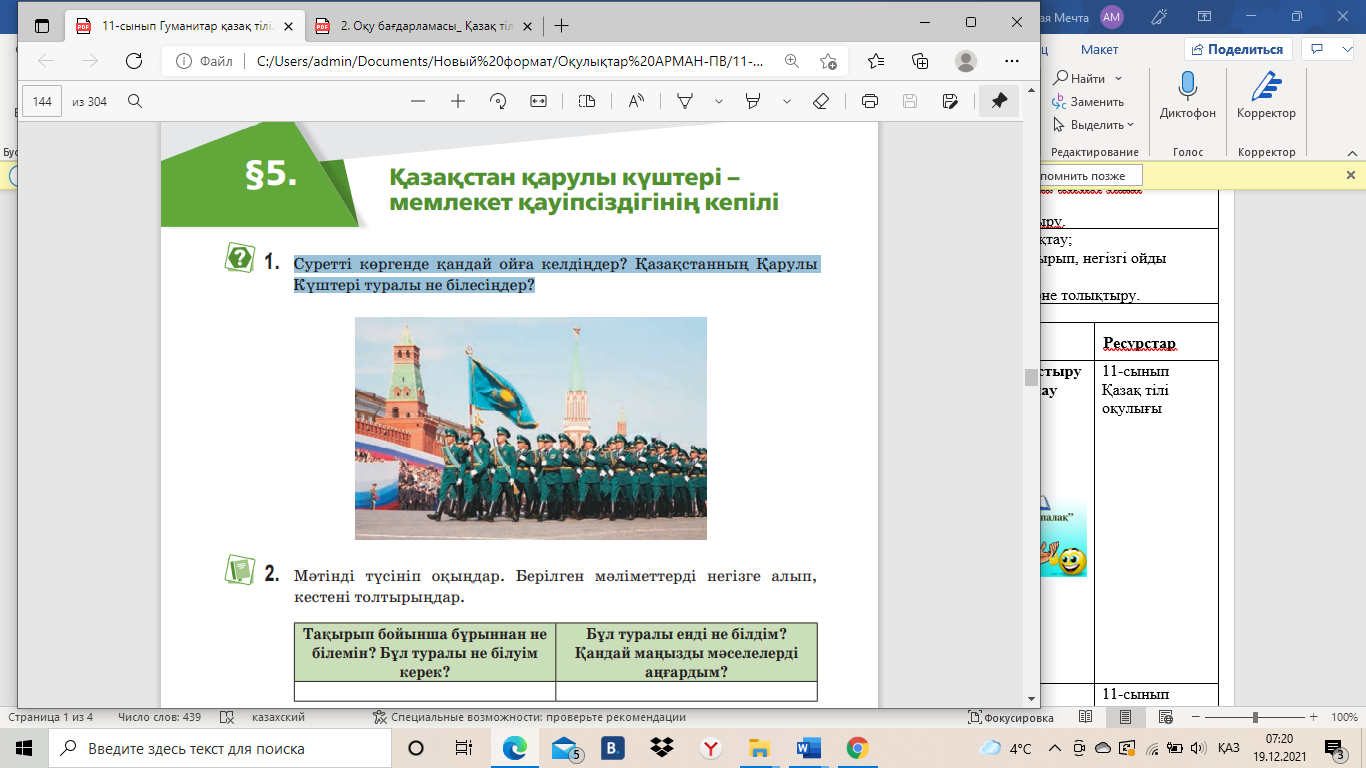The image size is (1366, 768).
Task: Expand the Highlight tool options arrow
Action: click(787, 101)
